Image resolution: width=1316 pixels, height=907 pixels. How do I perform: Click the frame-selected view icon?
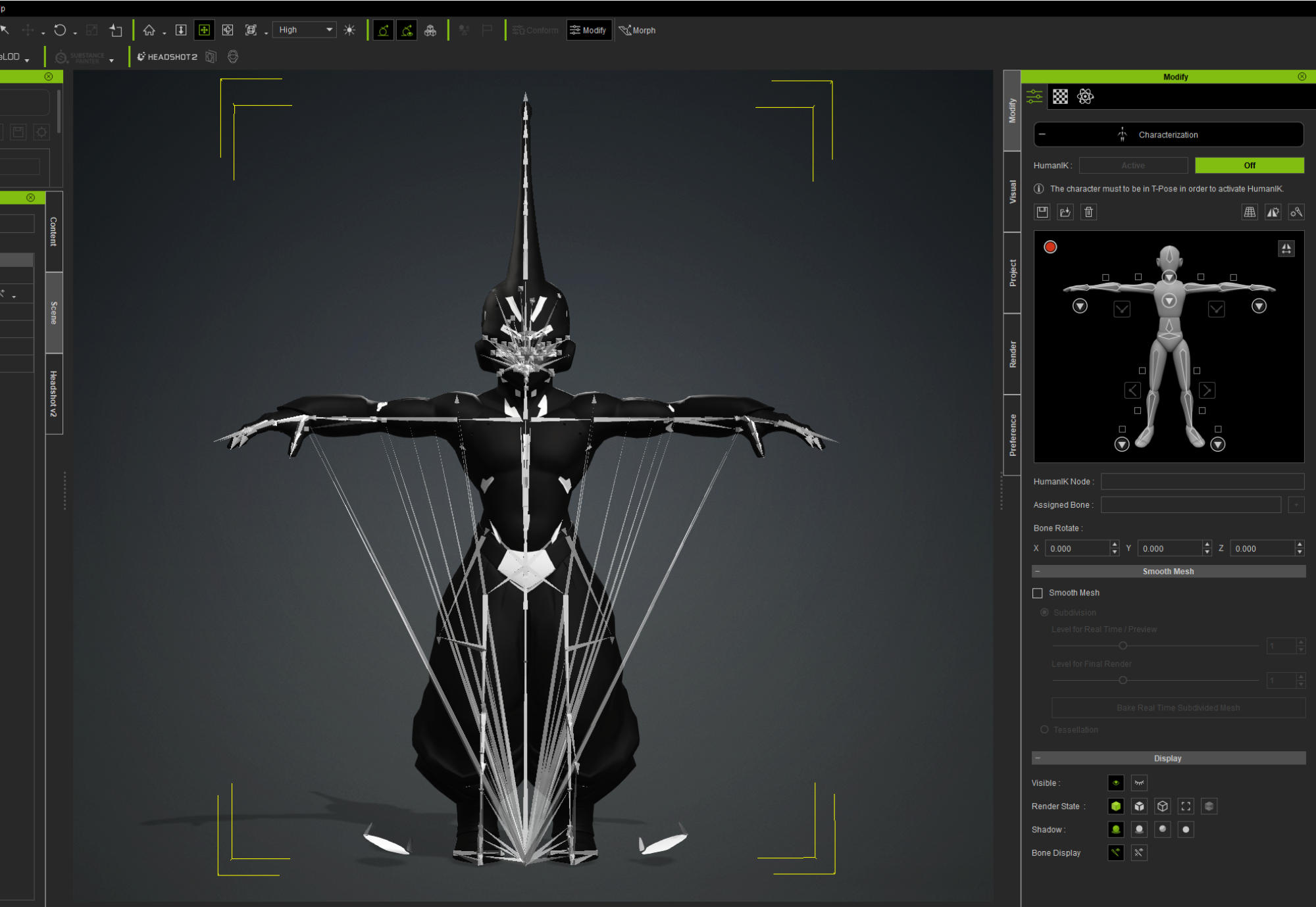pyautogui.click(x=251, y=30)
